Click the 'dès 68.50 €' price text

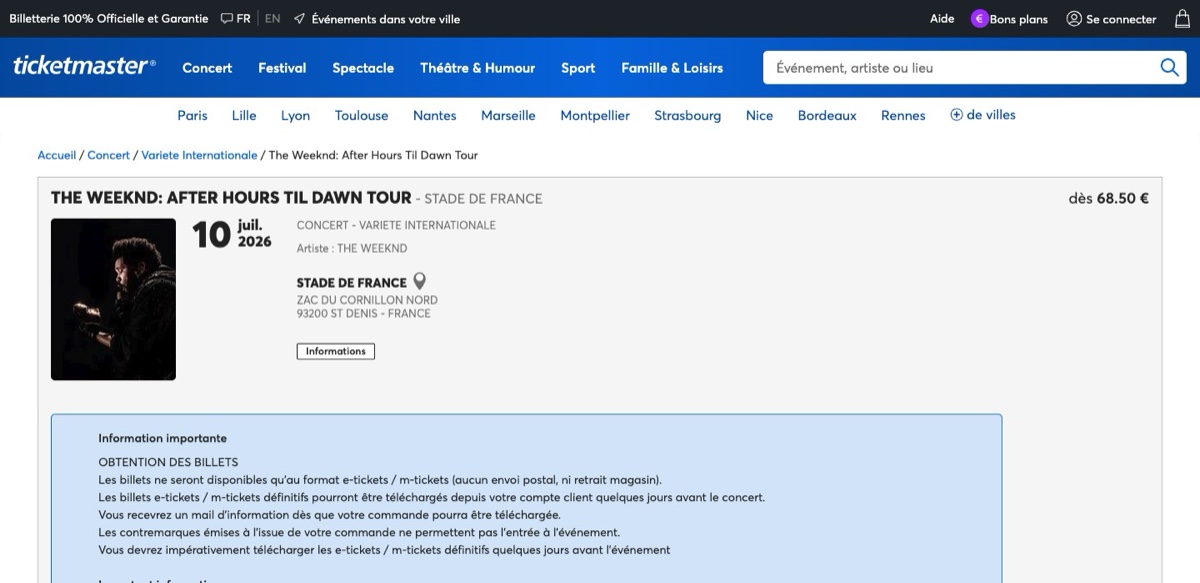click(1108, 198)
